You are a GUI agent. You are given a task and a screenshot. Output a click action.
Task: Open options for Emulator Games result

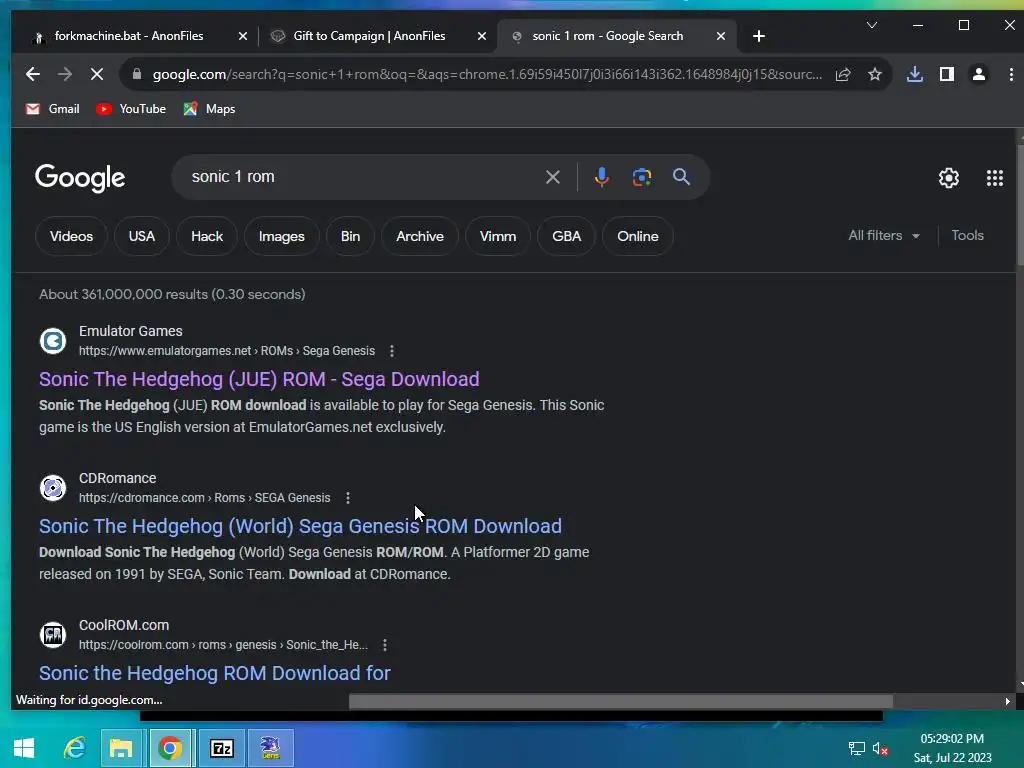(x=392, y=351)
